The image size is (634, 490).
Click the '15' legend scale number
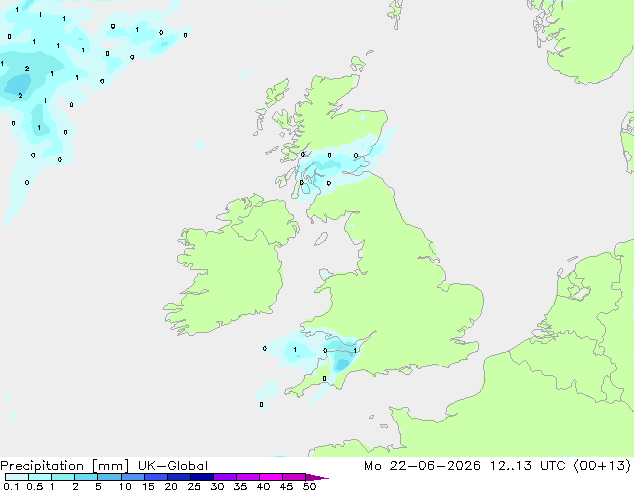(148, 486)
